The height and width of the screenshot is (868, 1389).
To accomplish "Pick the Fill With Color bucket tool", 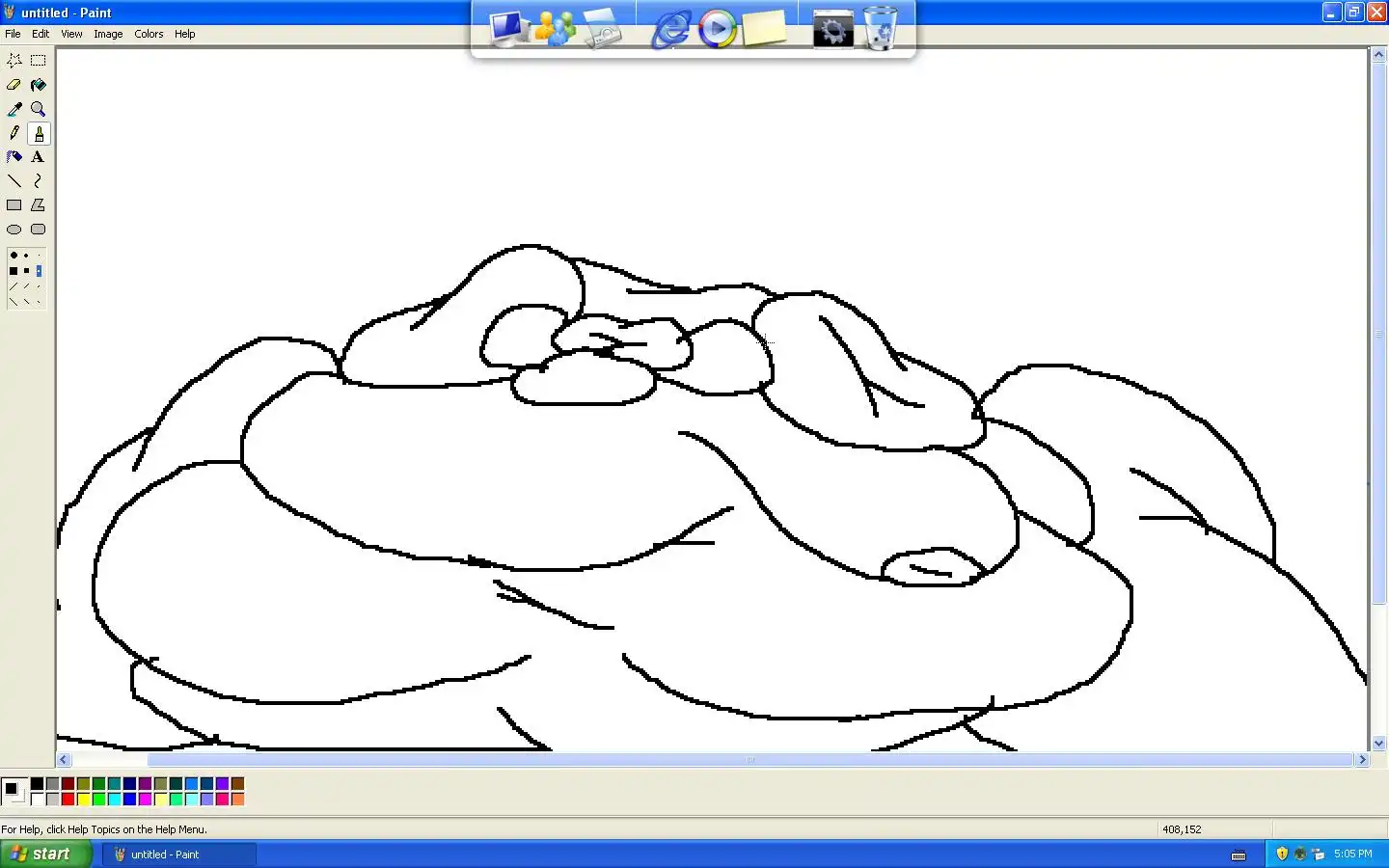I will (39, 85).
